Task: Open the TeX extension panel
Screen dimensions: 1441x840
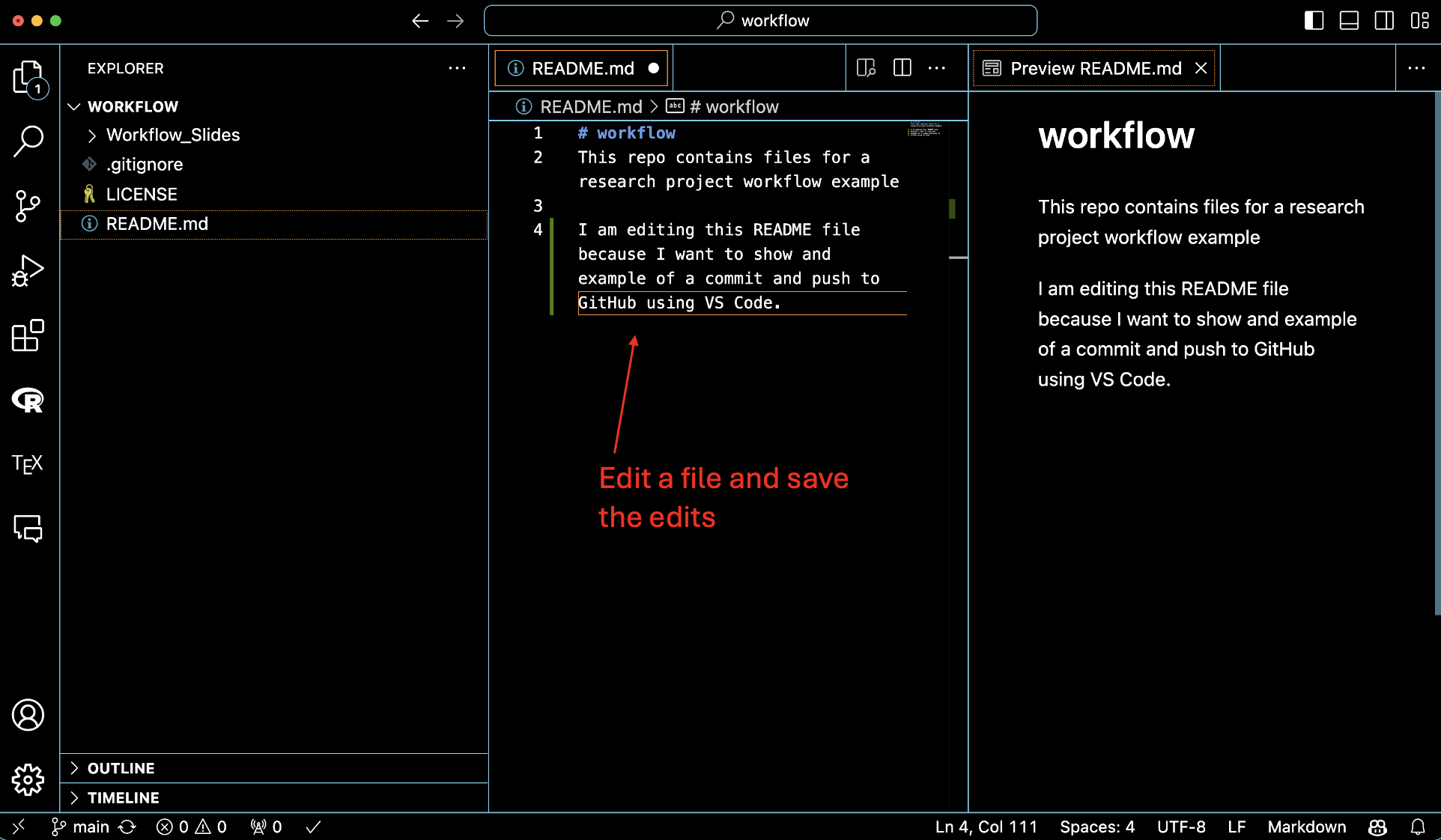Action: (x=28, y=464)
